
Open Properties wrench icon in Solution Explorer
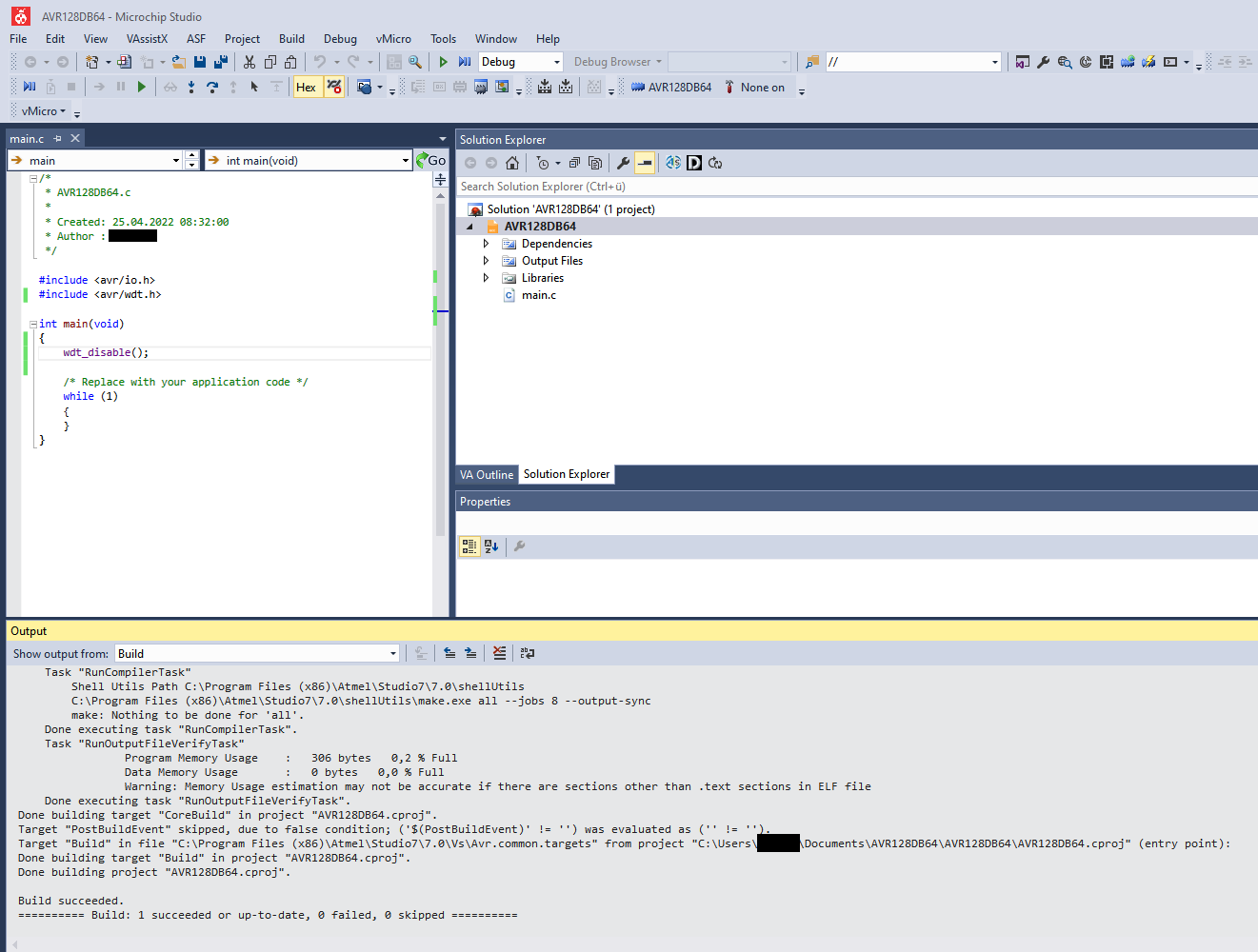(x=623, y=163)
